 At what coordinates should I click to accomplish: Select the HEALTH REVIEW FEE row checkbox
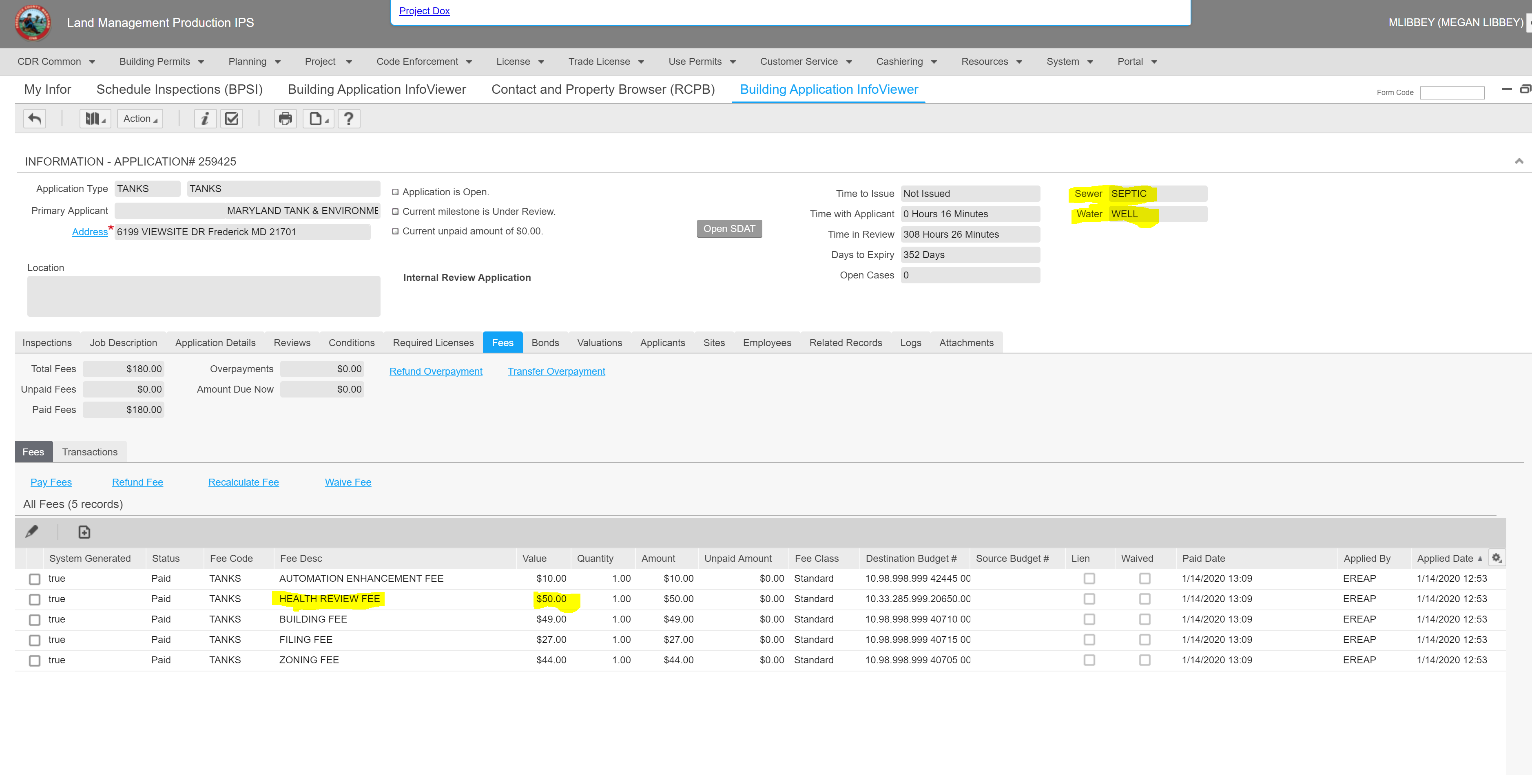(35, 599)
